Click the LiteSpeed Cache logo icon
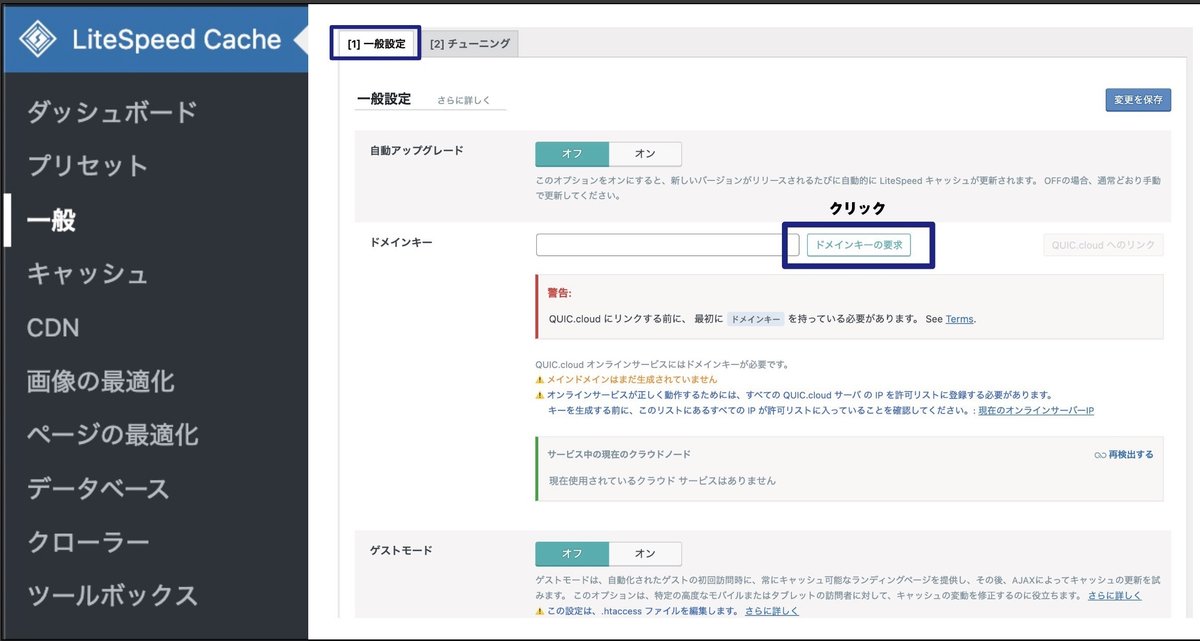This screenshot has width=1200, height=641. [38, 40]
